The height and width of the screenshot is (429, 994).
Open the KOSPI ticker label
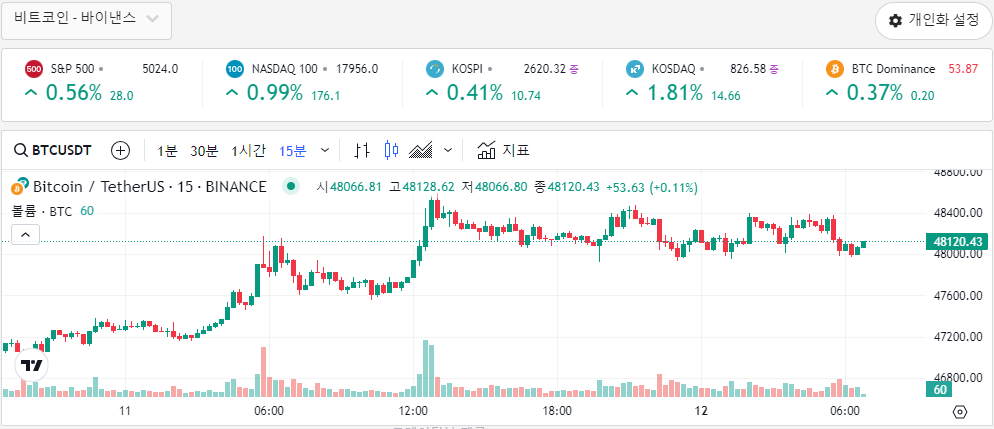click(468, 68)
